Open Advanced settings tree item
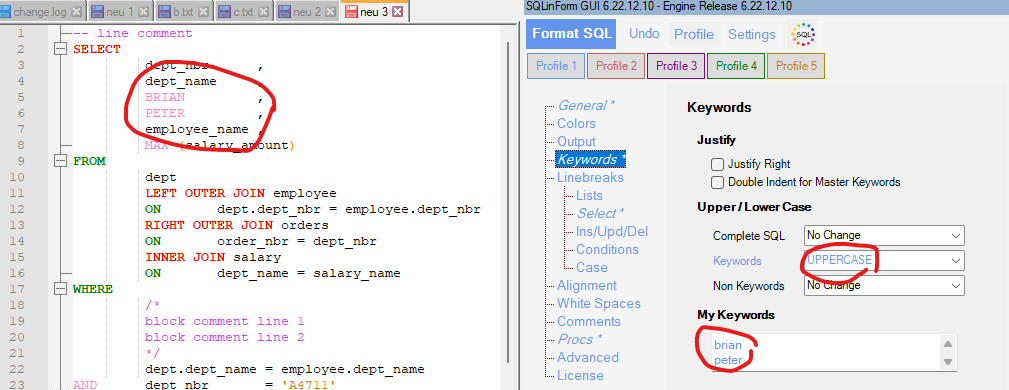The width and height of the screenshot is (1009, 390). (588, 358)
